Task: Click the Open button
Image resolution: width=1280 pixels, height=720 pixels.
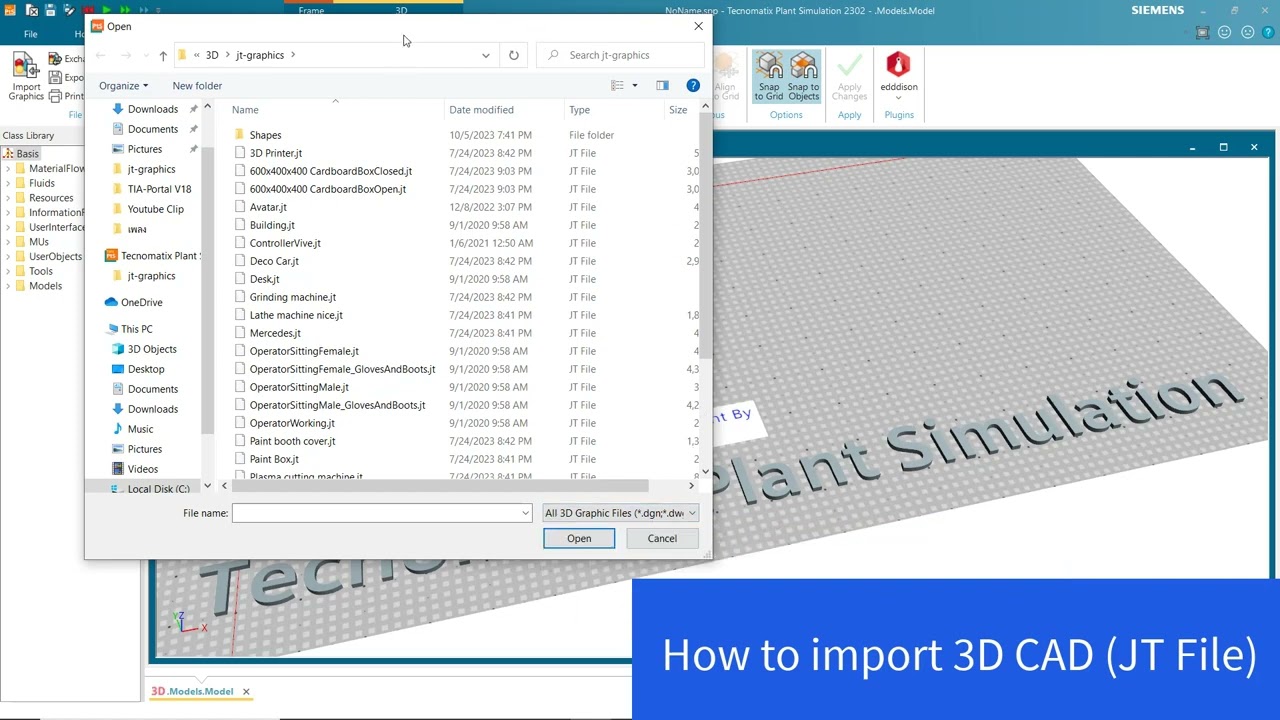Action: tap(579, 539)
